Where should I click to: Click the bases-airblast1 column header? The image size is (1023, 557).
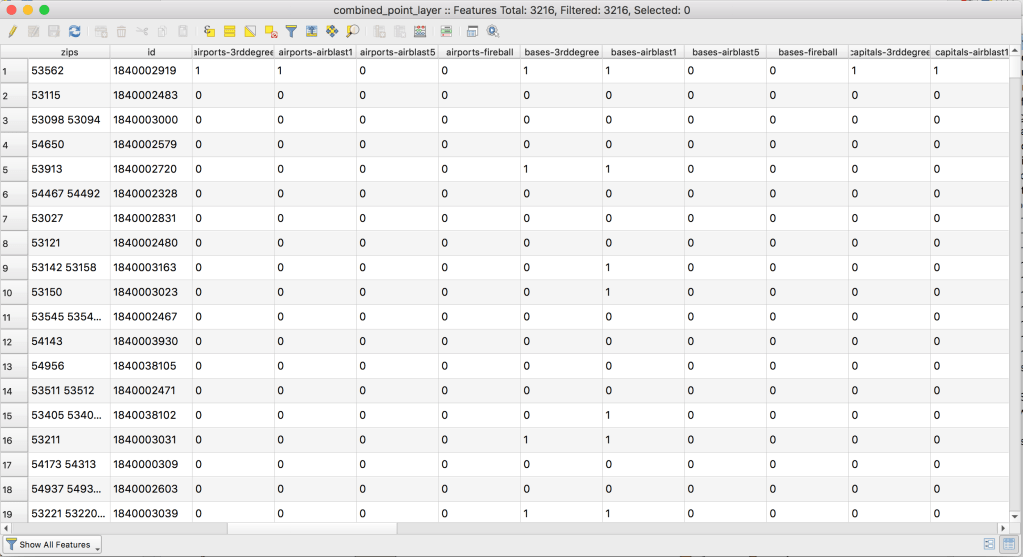[643, 51]
